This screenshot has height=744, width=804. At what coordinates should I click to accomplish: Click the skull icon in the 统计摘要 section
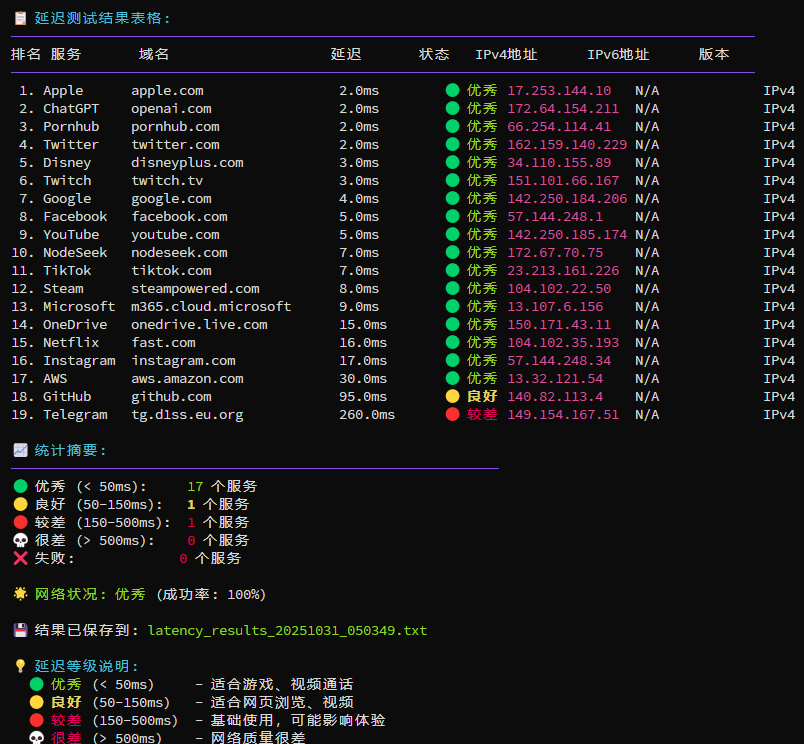coord(20,540)
